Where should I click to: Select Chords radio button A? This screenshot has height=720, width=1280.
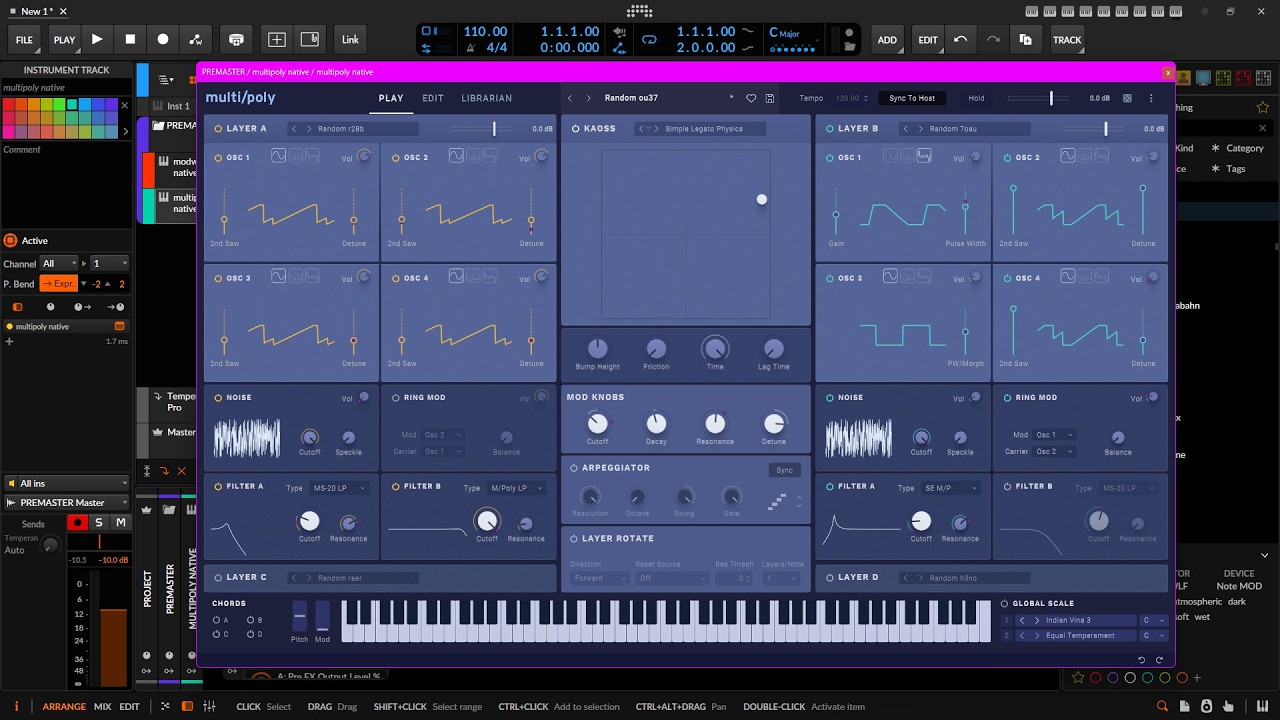(x=216, y=620)
